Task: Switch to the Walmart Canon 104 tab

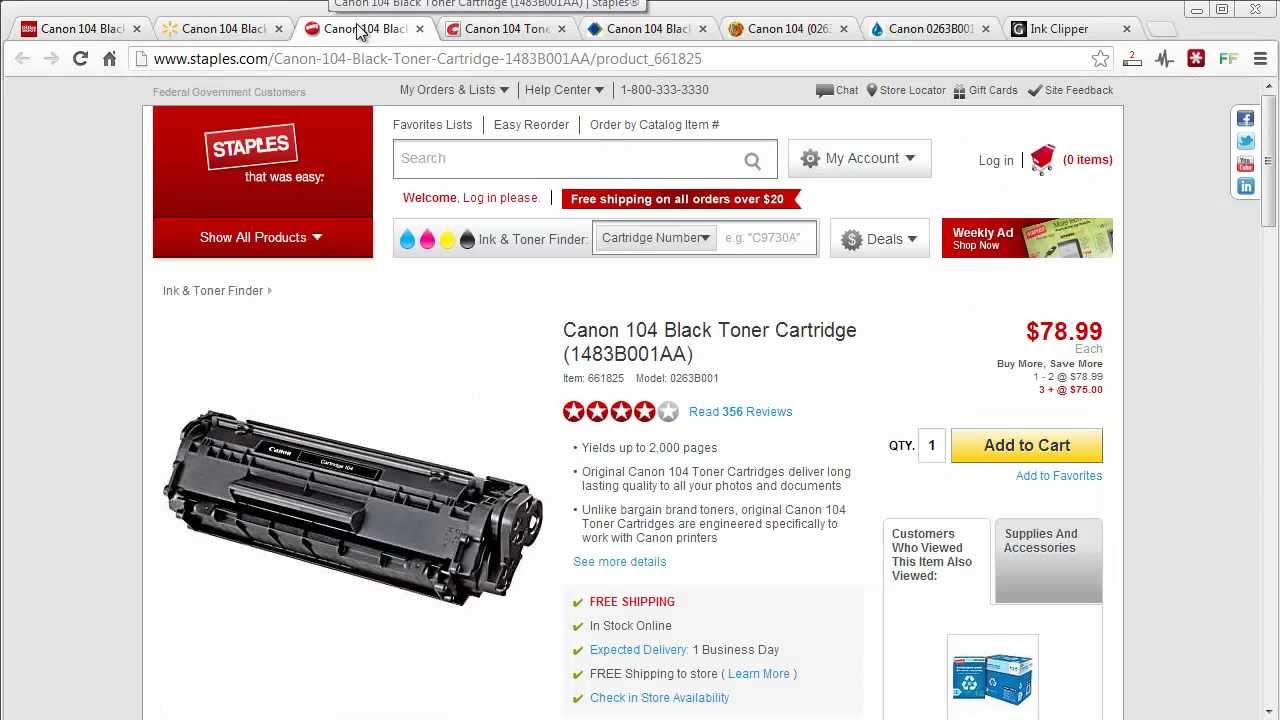Action: click(x=222, y=29)
